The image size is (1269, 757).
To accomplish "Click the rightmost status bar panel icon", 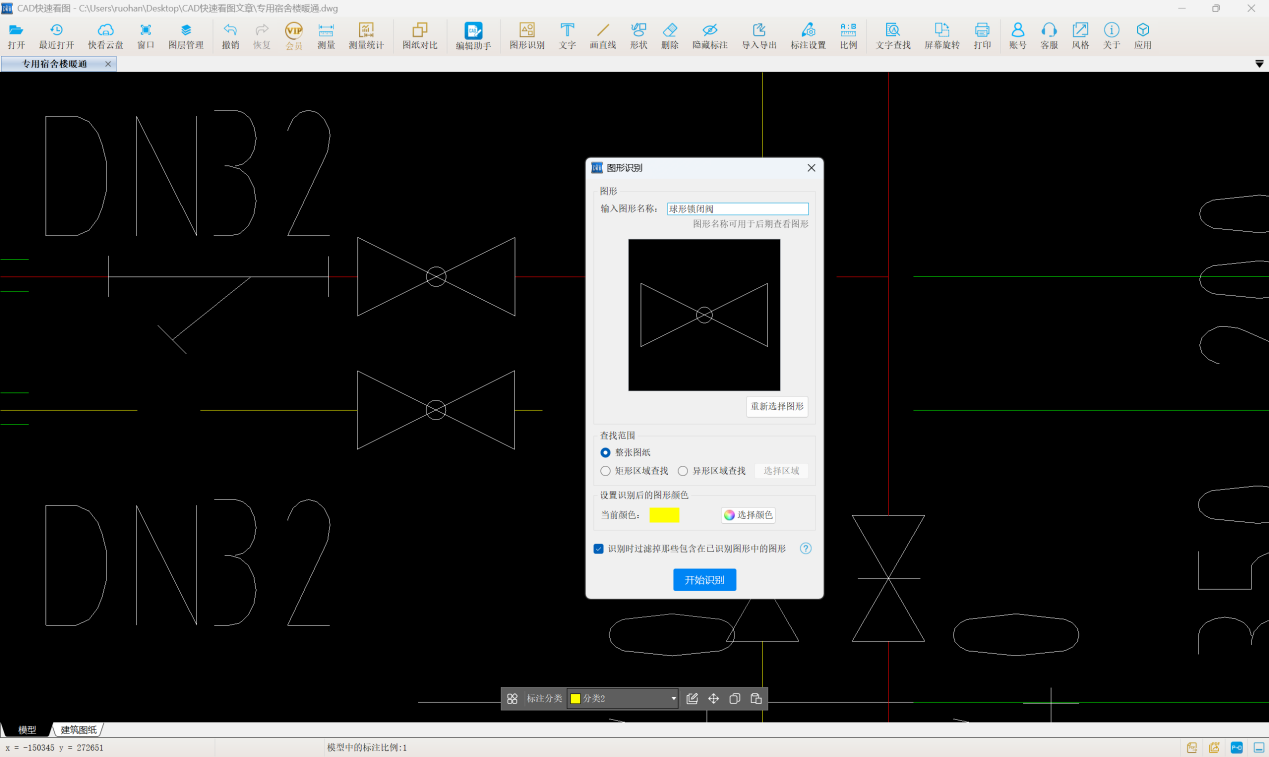I will click(1259, 747).
